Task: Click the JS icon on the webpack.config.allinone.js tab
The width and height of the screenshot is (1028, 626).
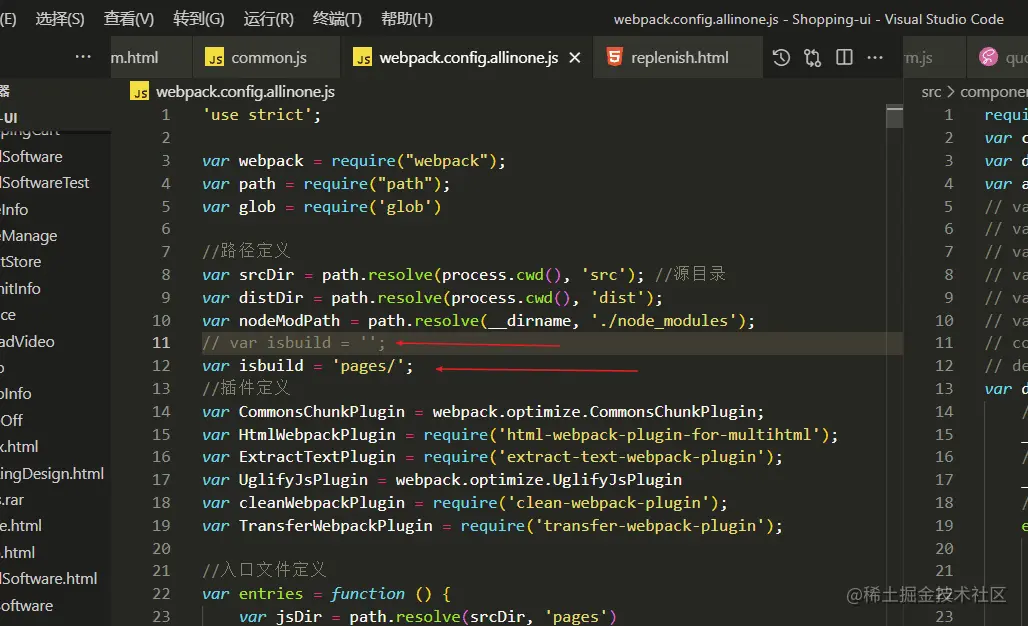Action: tap(363, 58)
